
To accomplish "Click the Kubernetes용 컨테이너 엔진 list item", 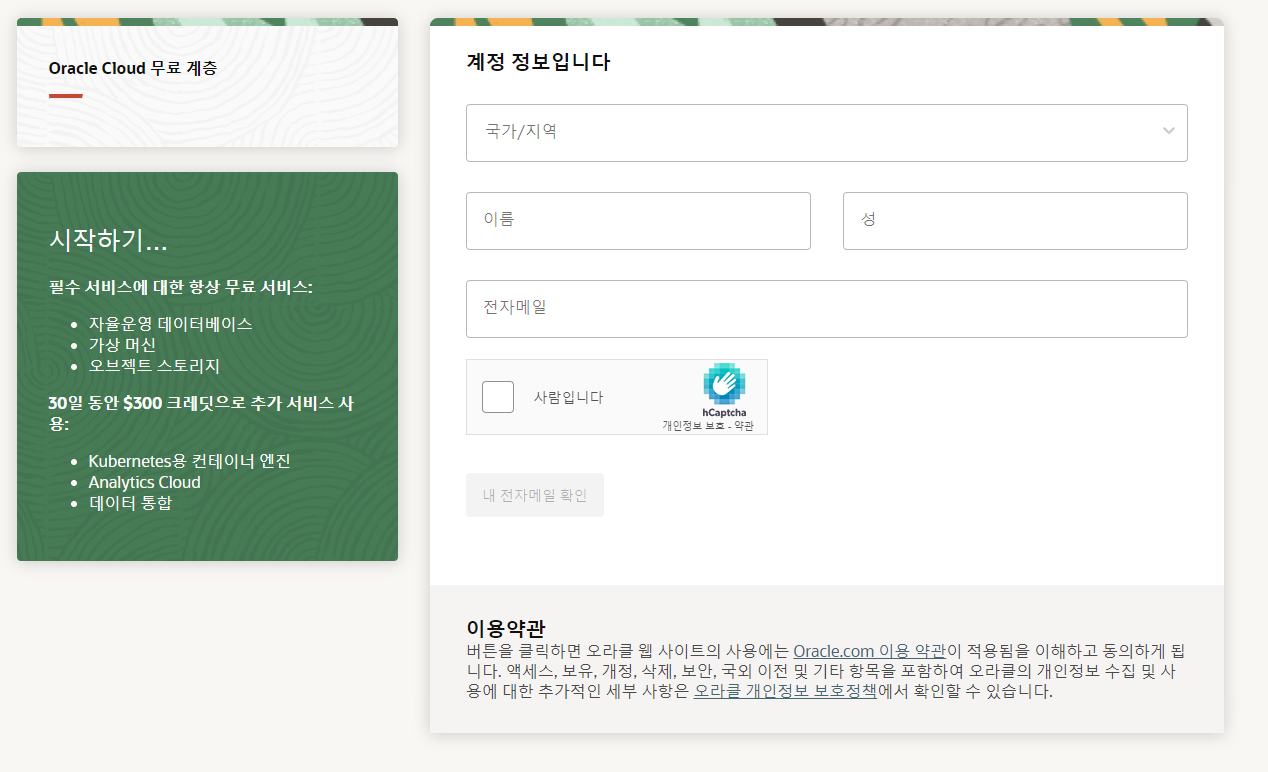I will (x=189, y=461).
